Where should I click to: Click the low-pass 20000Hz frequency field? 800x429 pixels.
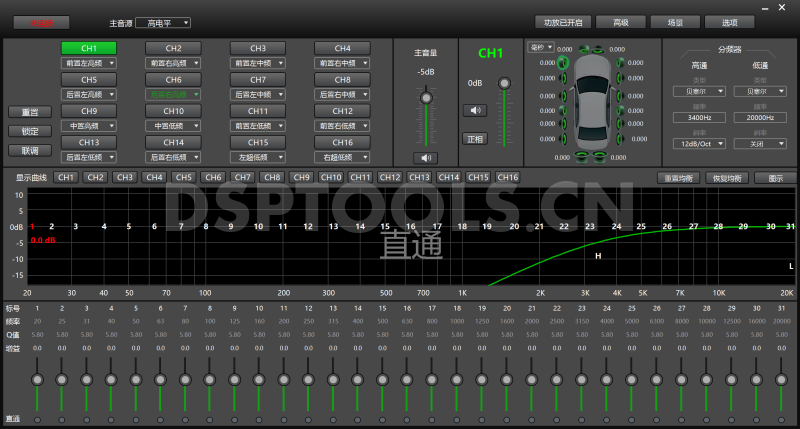(x=760, y=117)
